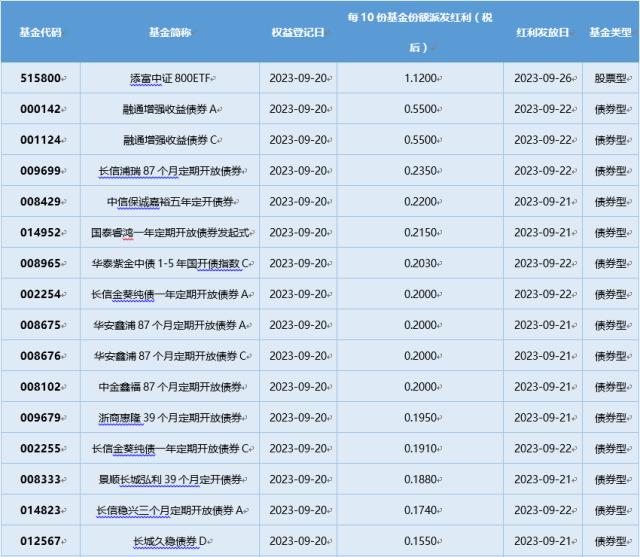Select the 基金代码 column header
Screen dimensions: 640x557
pos(40,32)
